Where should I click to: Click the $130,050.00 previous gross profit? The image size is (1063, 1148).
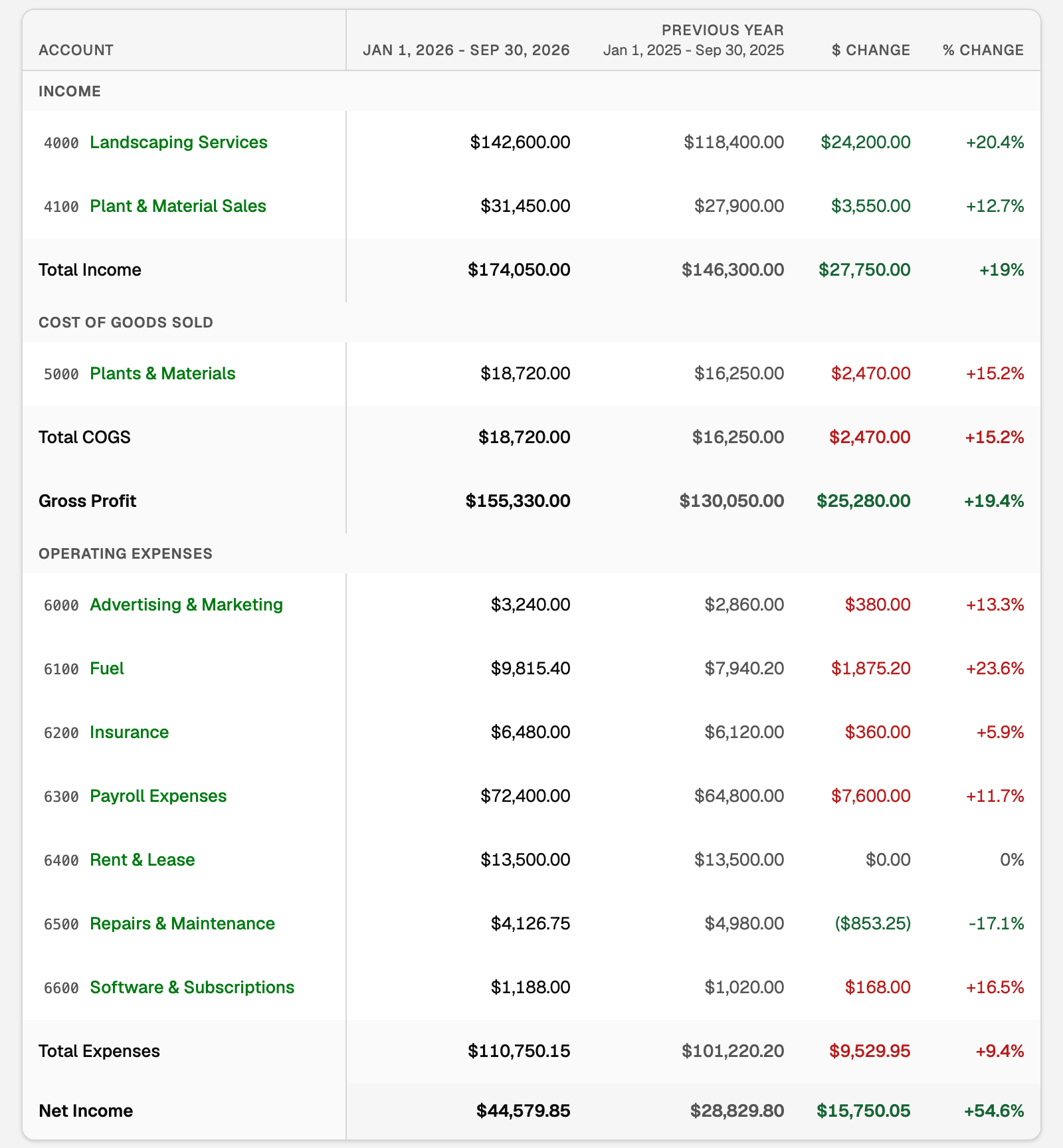coord(731,501)
